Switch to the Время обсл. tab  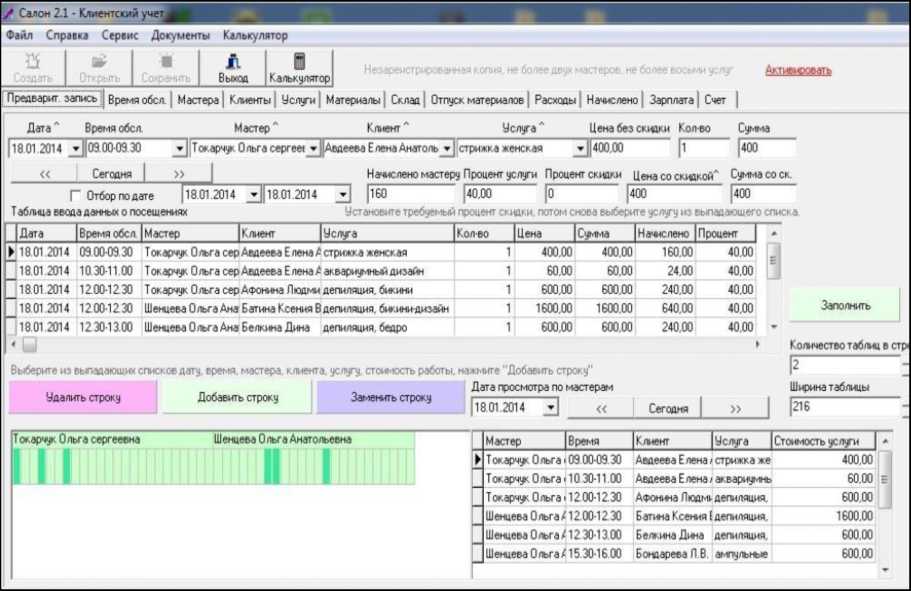pos(137,100)
